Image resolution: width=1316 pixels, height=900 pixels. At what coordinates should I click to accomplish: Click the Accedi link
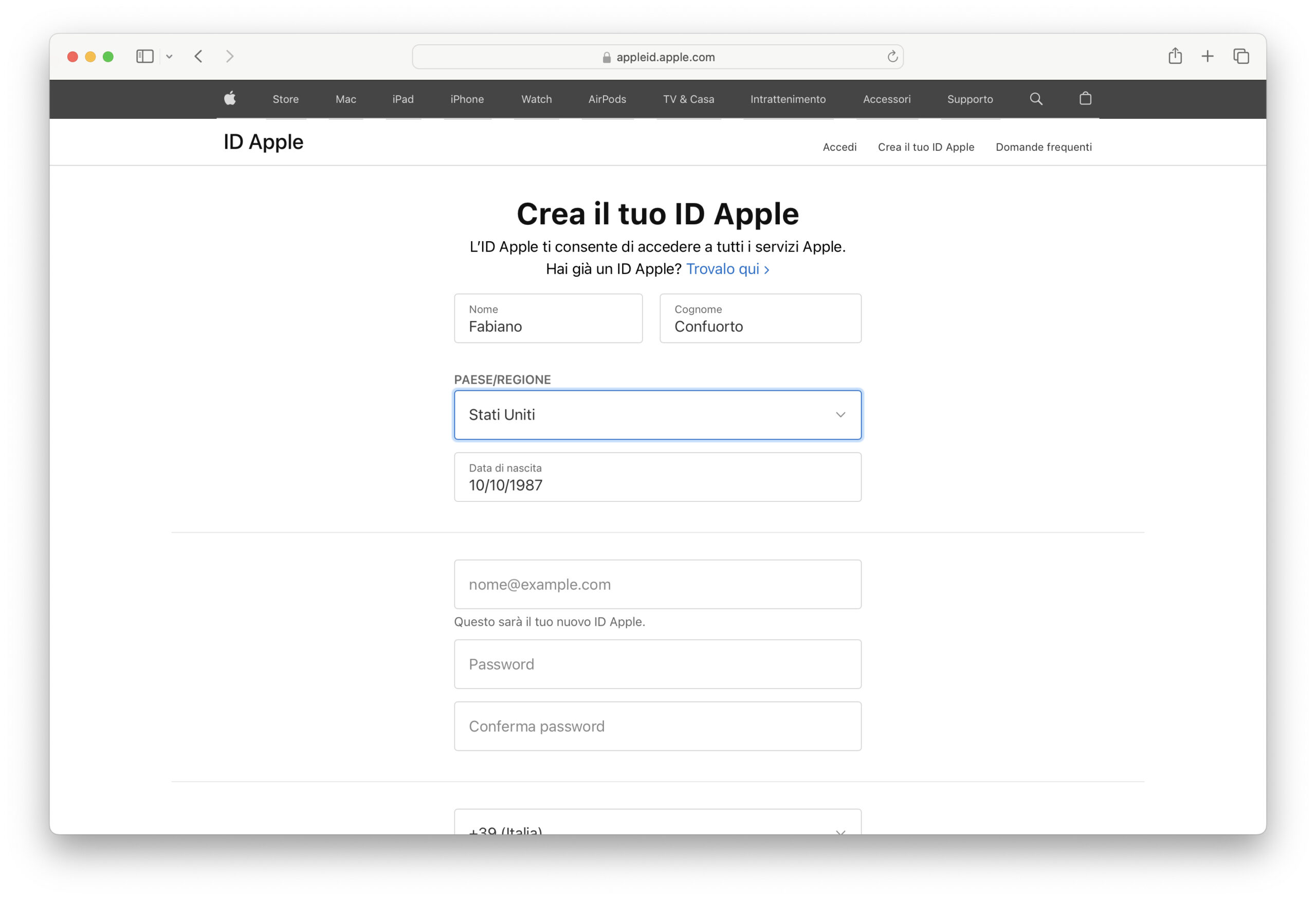pyautogui.click(x=839, y=147)
